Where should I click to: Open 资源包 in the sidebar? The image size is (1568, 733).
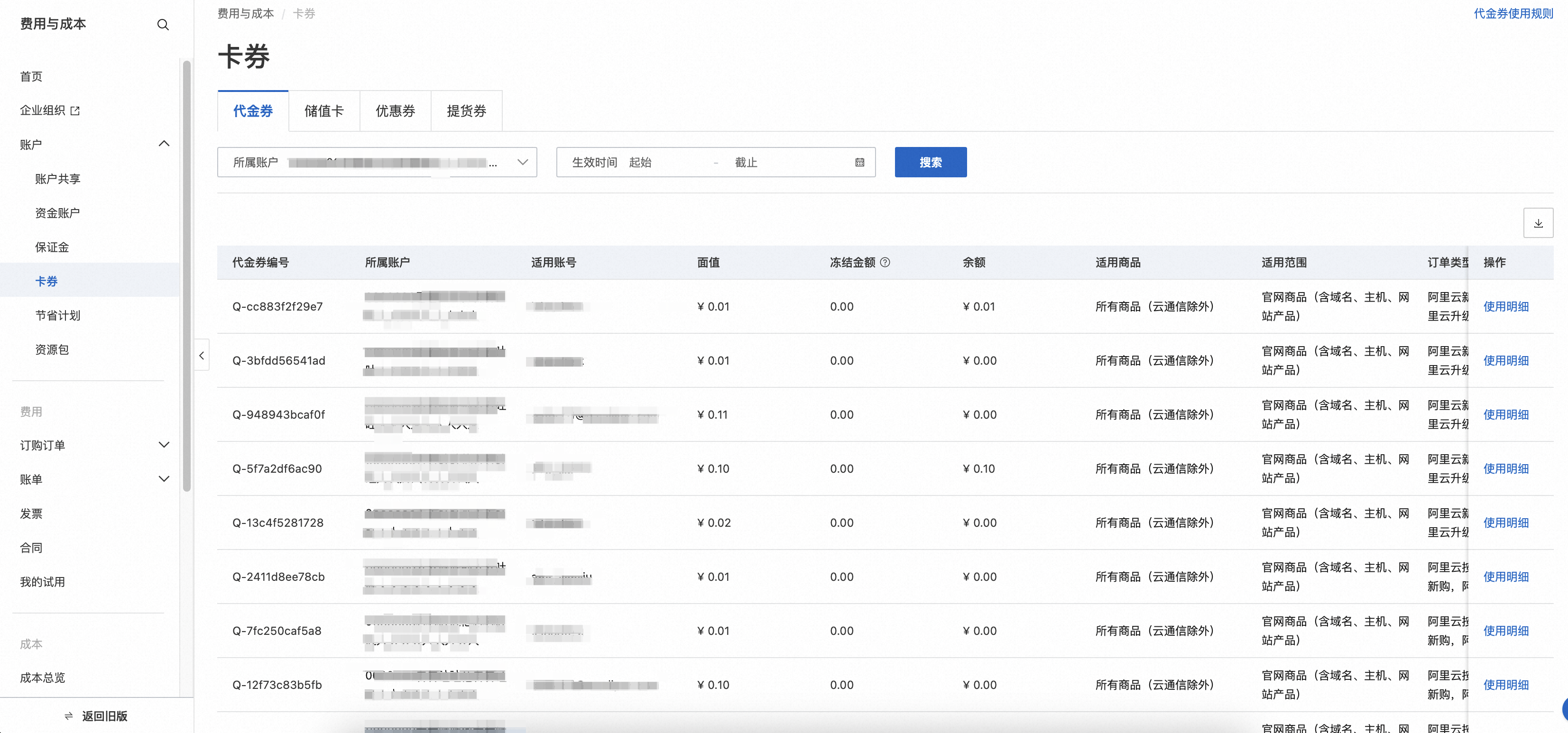[x=52, y=349]
